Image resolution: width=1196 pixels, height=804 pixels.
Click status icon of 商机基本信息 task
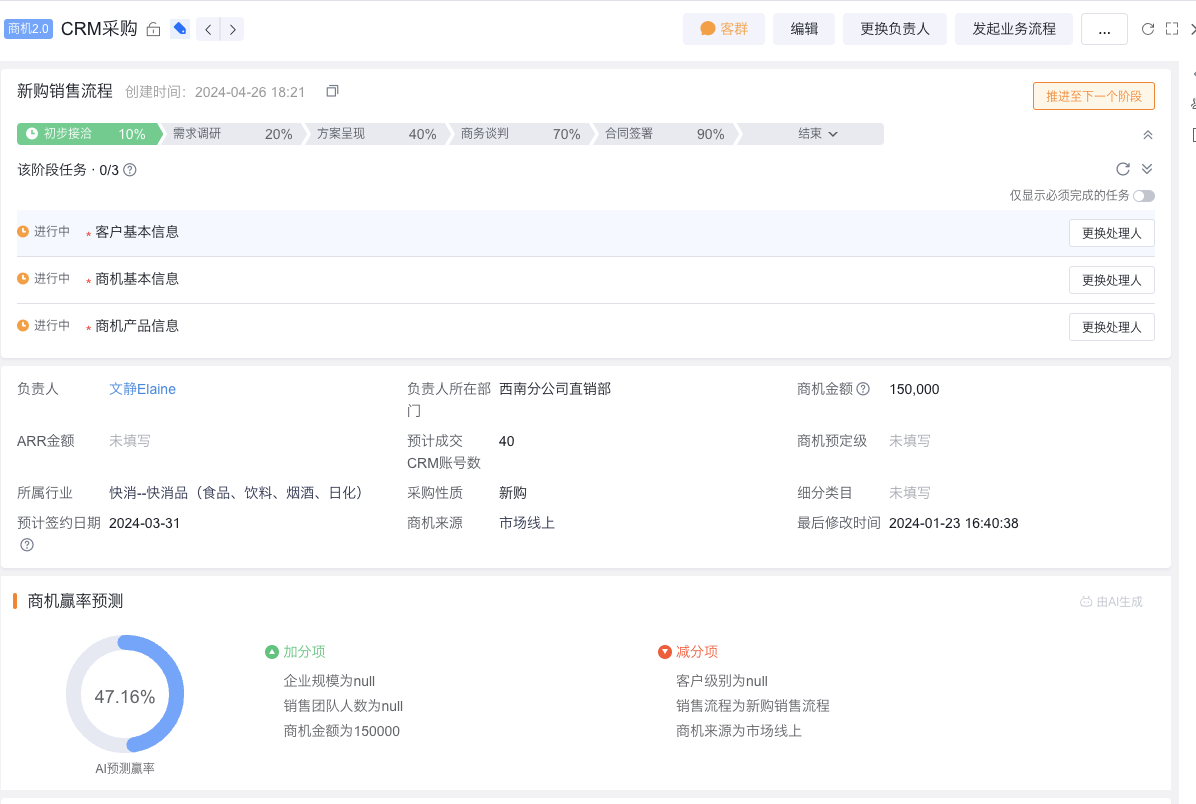23,278
